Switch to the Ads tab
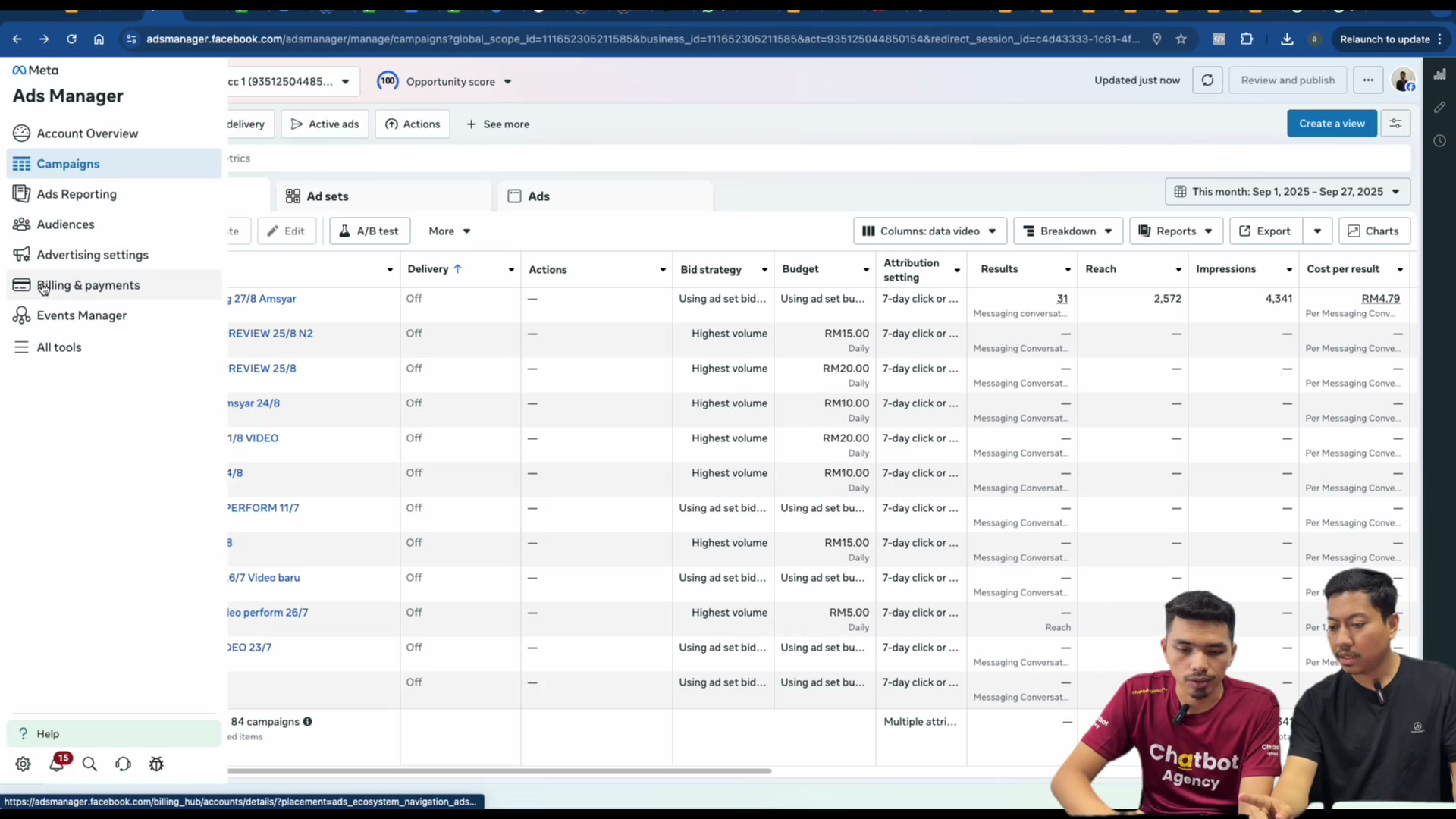The width and height of the screenshot is (1456, 819). point(604,196)
